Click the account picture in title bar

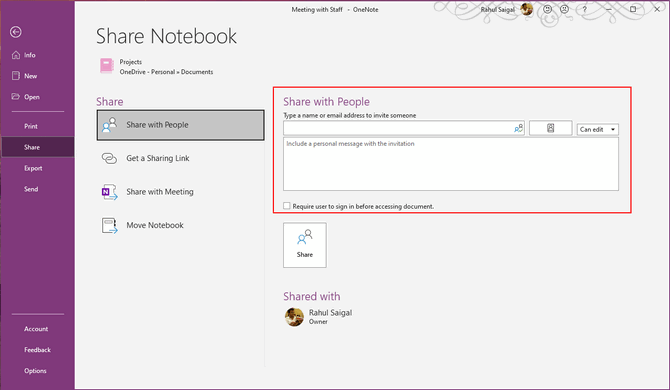pos(526,9)
